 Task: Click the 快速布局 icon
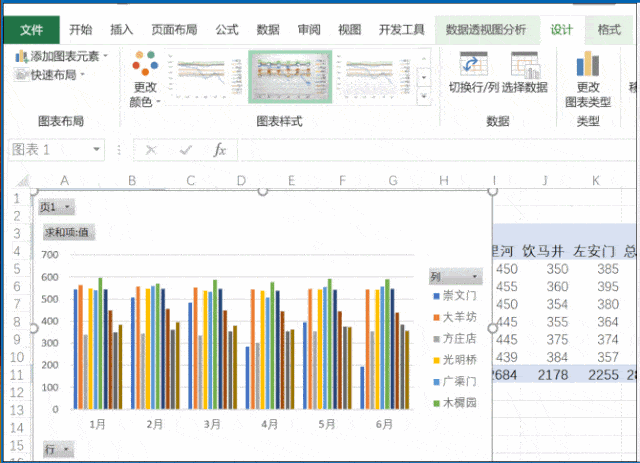coord(21,74)
